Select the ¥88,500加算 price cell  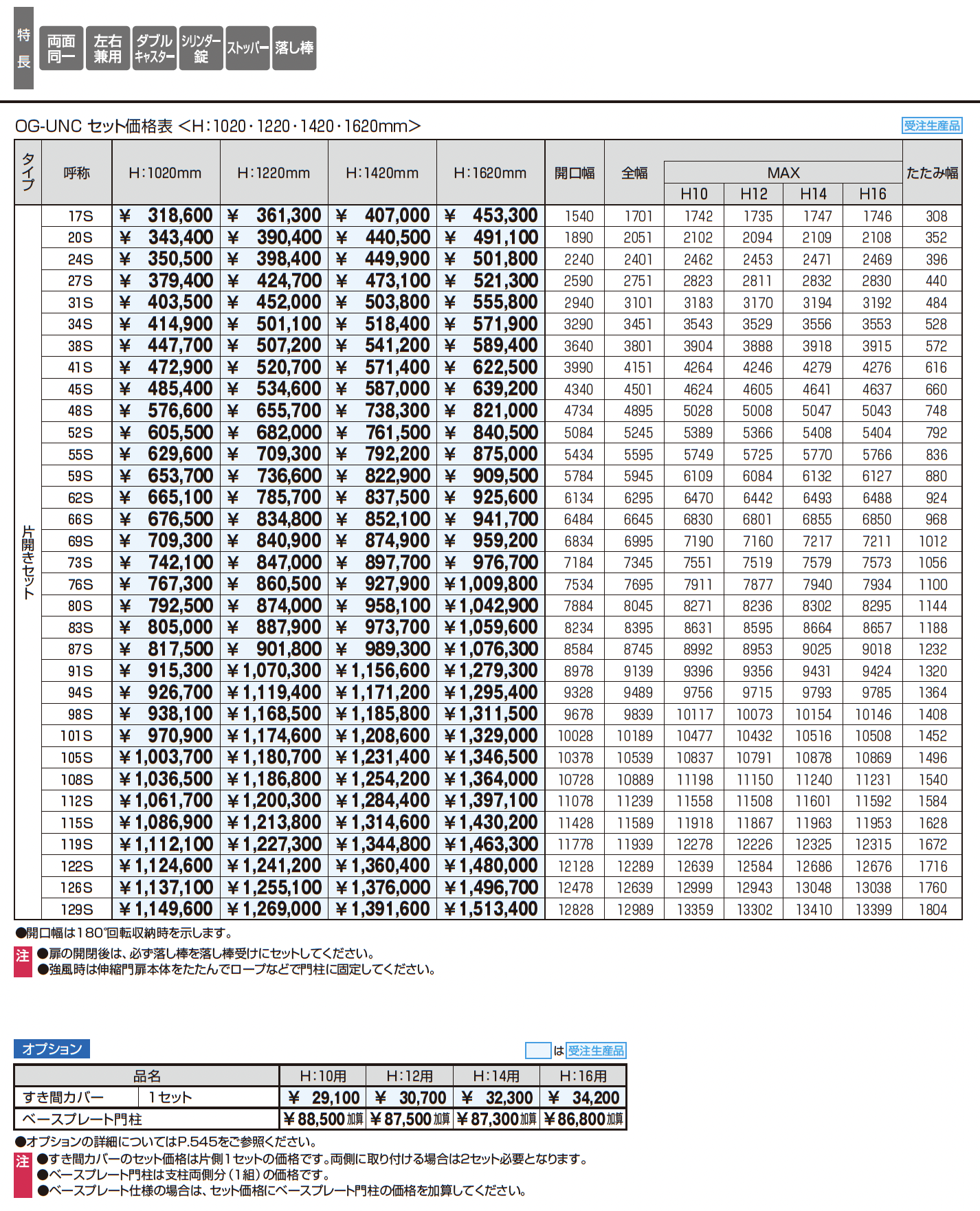[x=323, y=1120]
